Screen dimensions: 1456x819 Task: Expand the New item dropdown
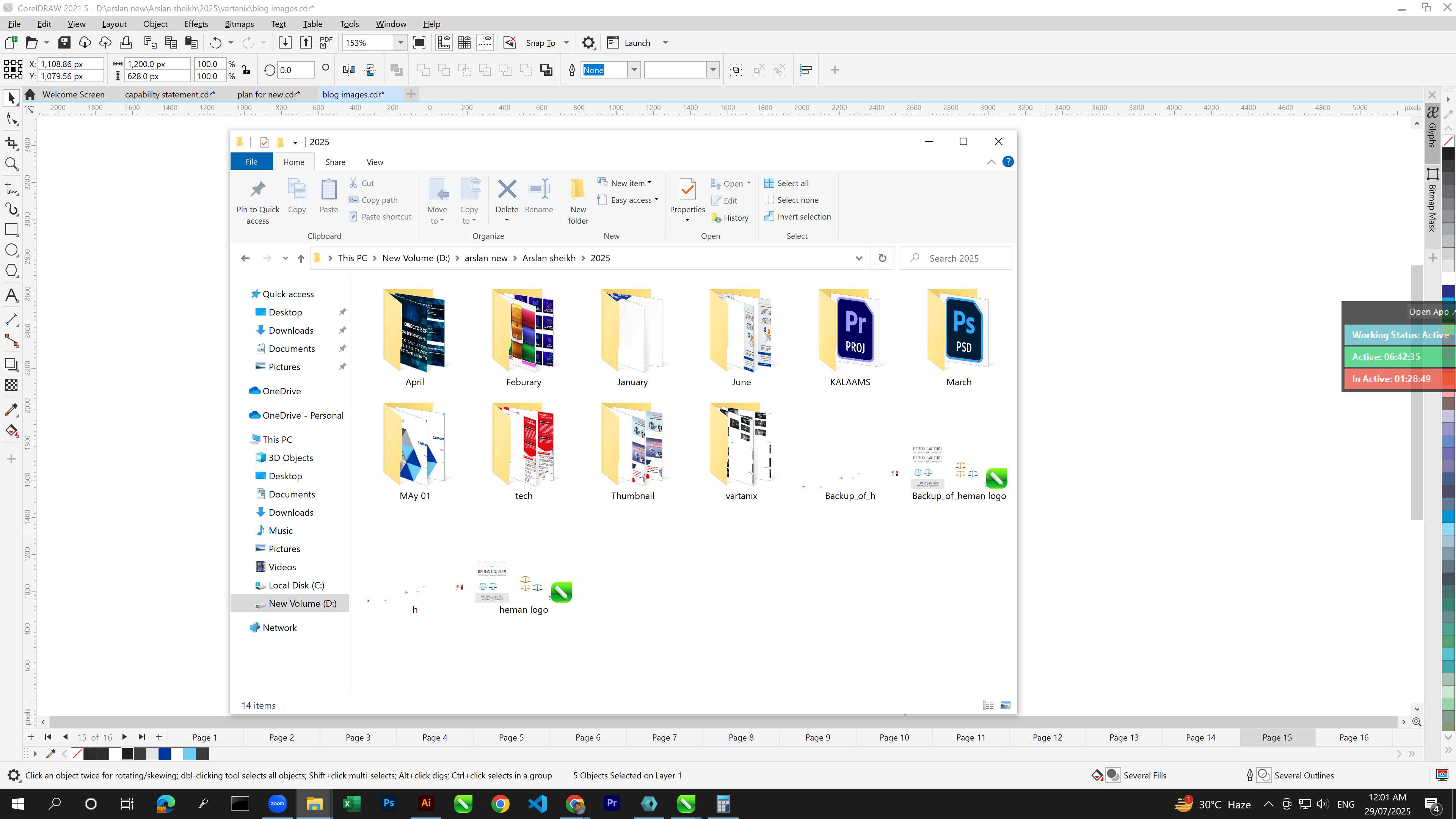[650, 182]
